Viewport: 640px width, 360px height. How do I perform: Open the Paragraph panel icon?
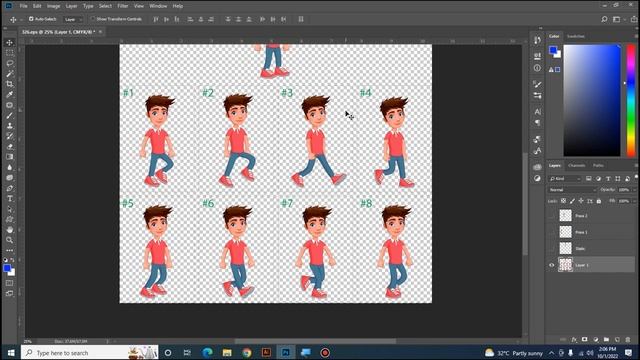(x=537, y=122)
